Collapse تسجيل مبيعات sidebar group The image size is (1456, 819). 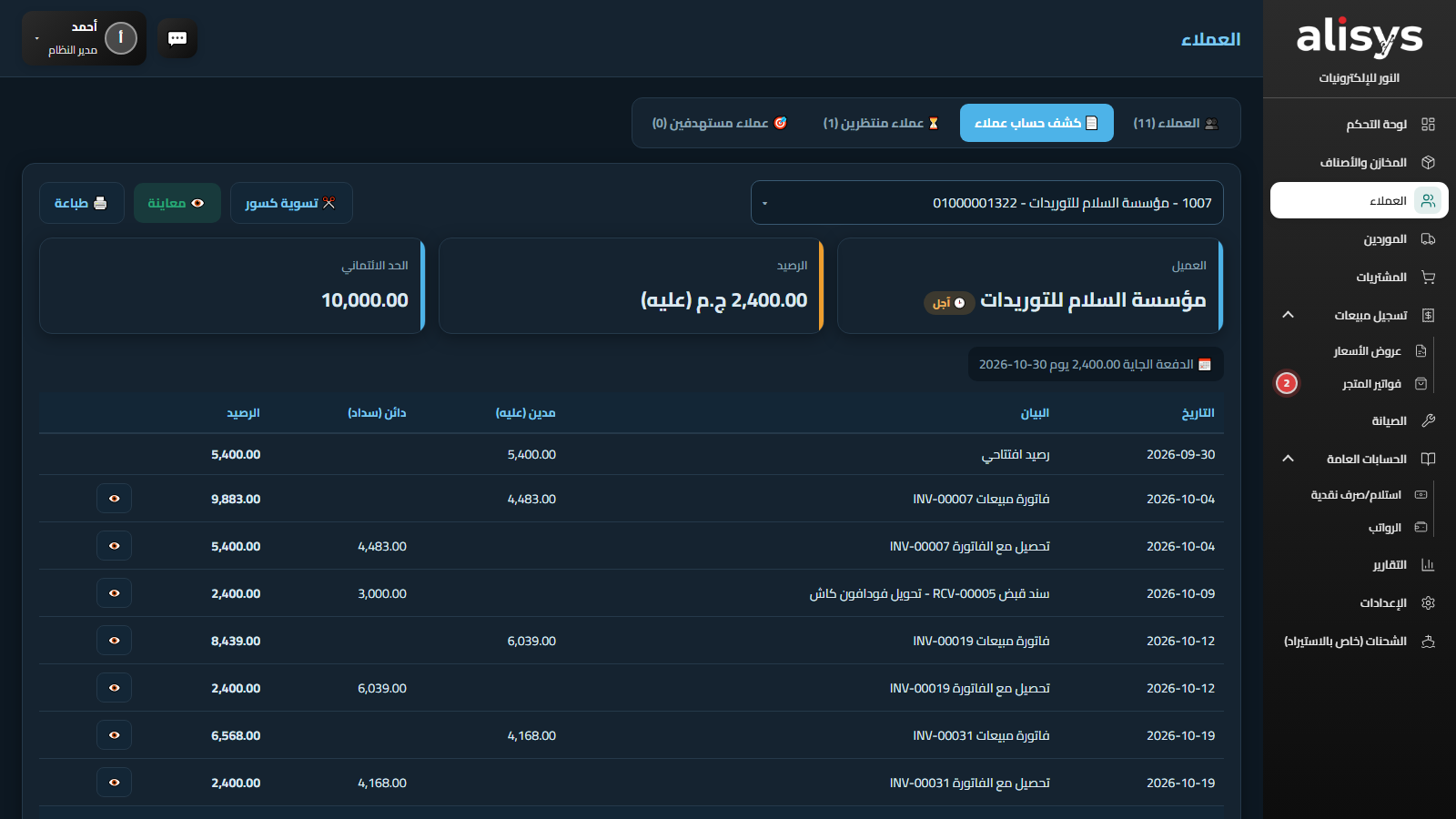point(1359,315)
